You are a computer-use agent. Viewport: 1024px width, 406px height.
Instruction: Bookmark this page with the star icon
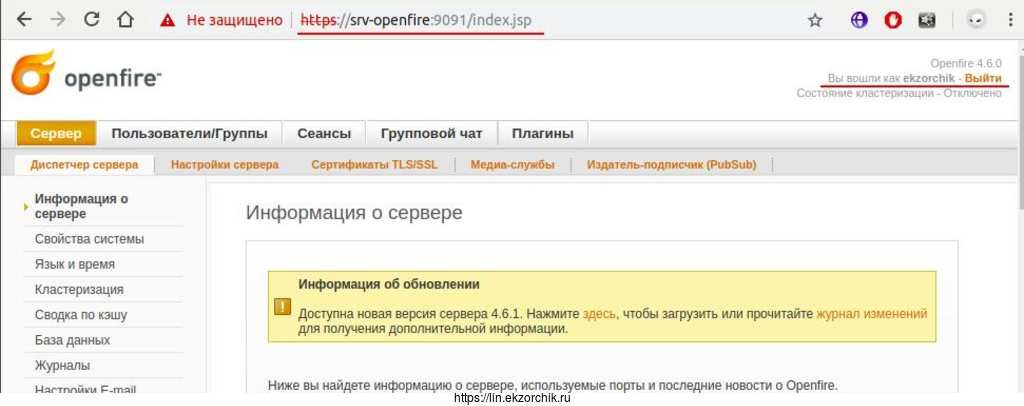click(815, 19)
